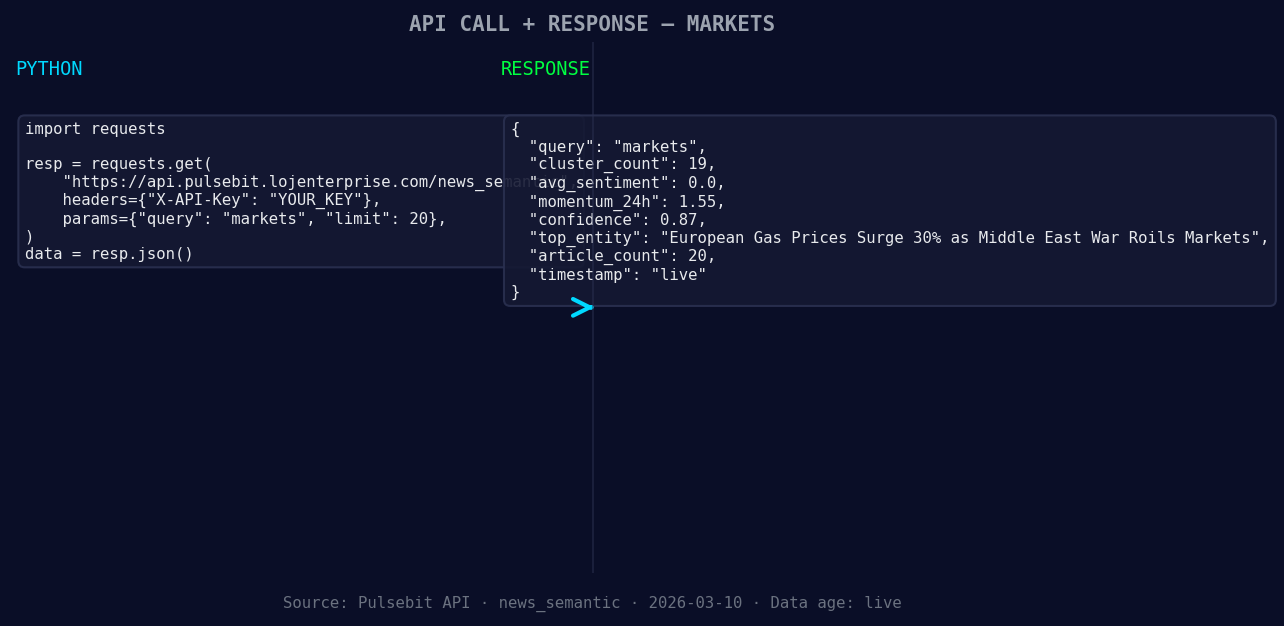Select the import requests code line

tap(96, 128)
